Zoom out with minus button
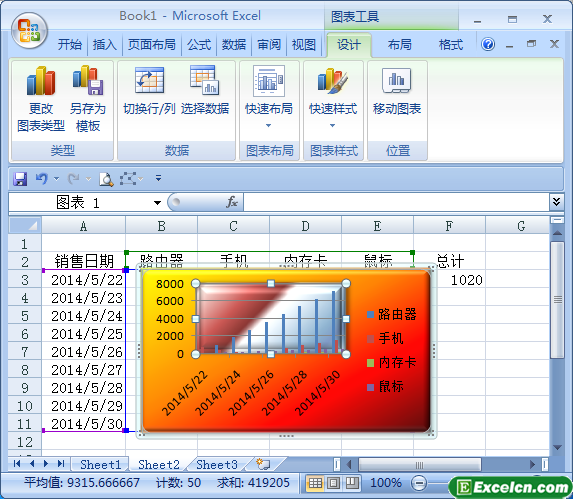573x499 pixels. pos(419,483)
